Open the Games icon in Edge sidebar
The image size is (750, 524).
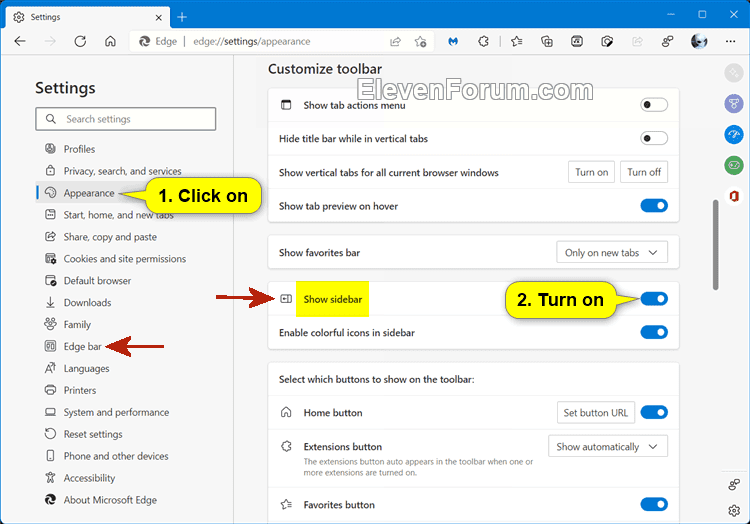(x=734, y=165)
